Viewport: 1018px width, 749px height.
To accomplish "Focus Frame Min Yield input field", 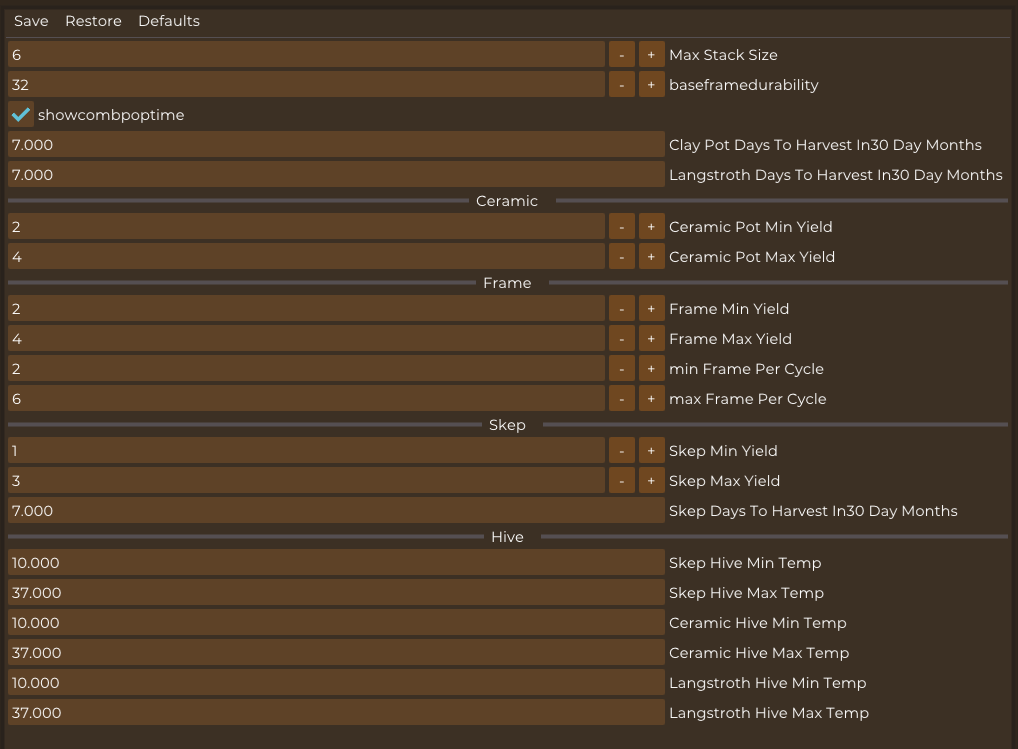I will pyautogui.click(x=306, y=309).
